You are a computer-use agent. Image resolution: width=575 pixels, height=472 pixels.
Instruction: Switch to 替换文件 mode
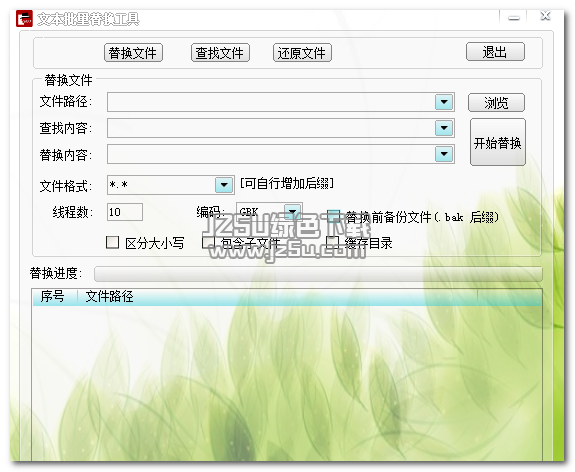point(133,53)
